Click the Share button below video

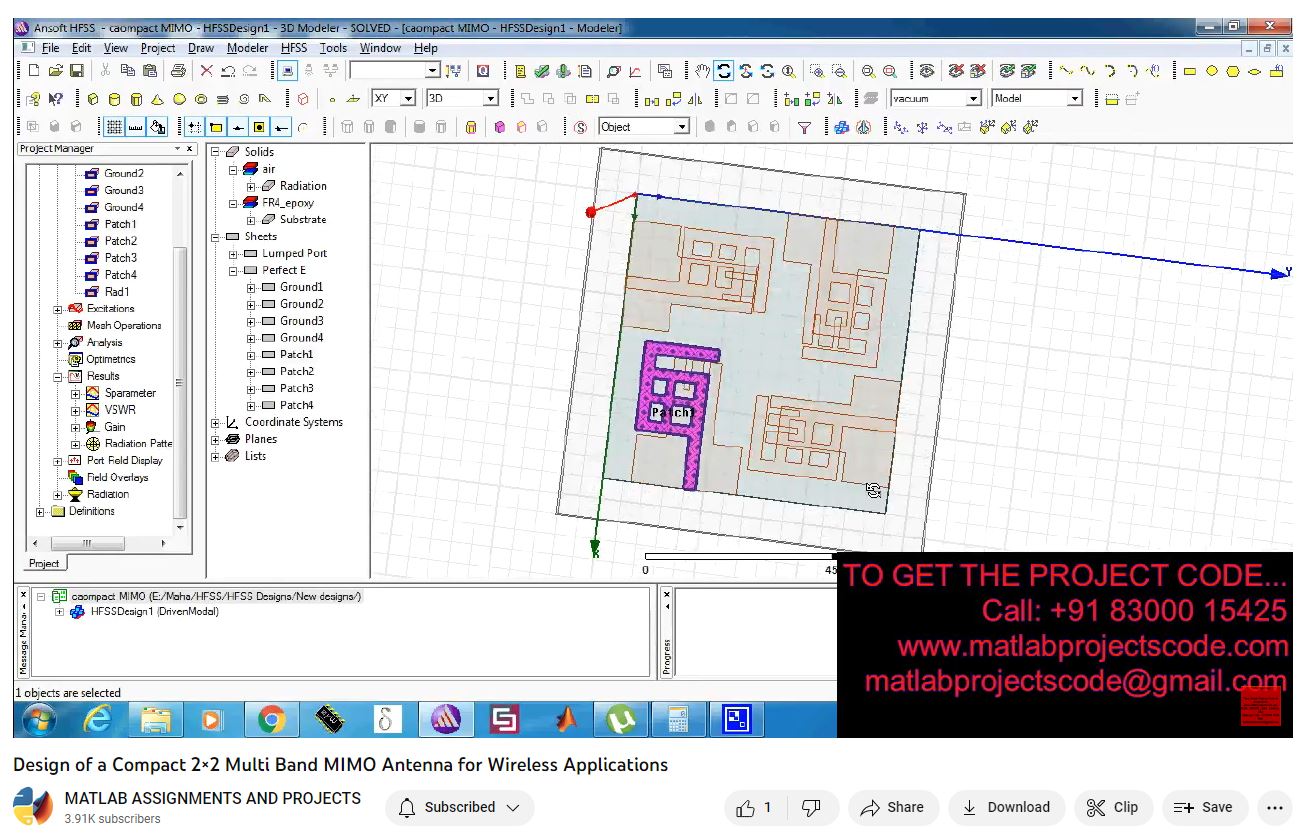coord(892,808)
